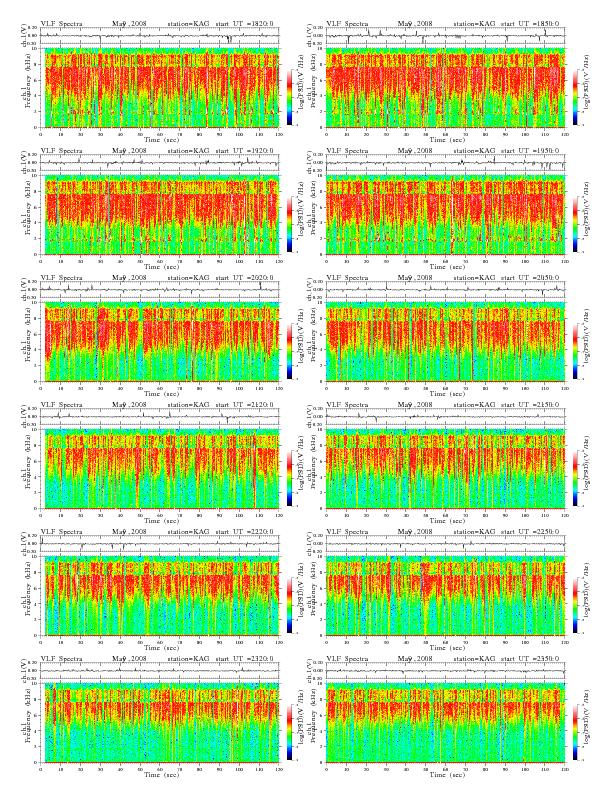Select the spectrogram starting at UT 2120:0
612x792 pixels.
160,469
